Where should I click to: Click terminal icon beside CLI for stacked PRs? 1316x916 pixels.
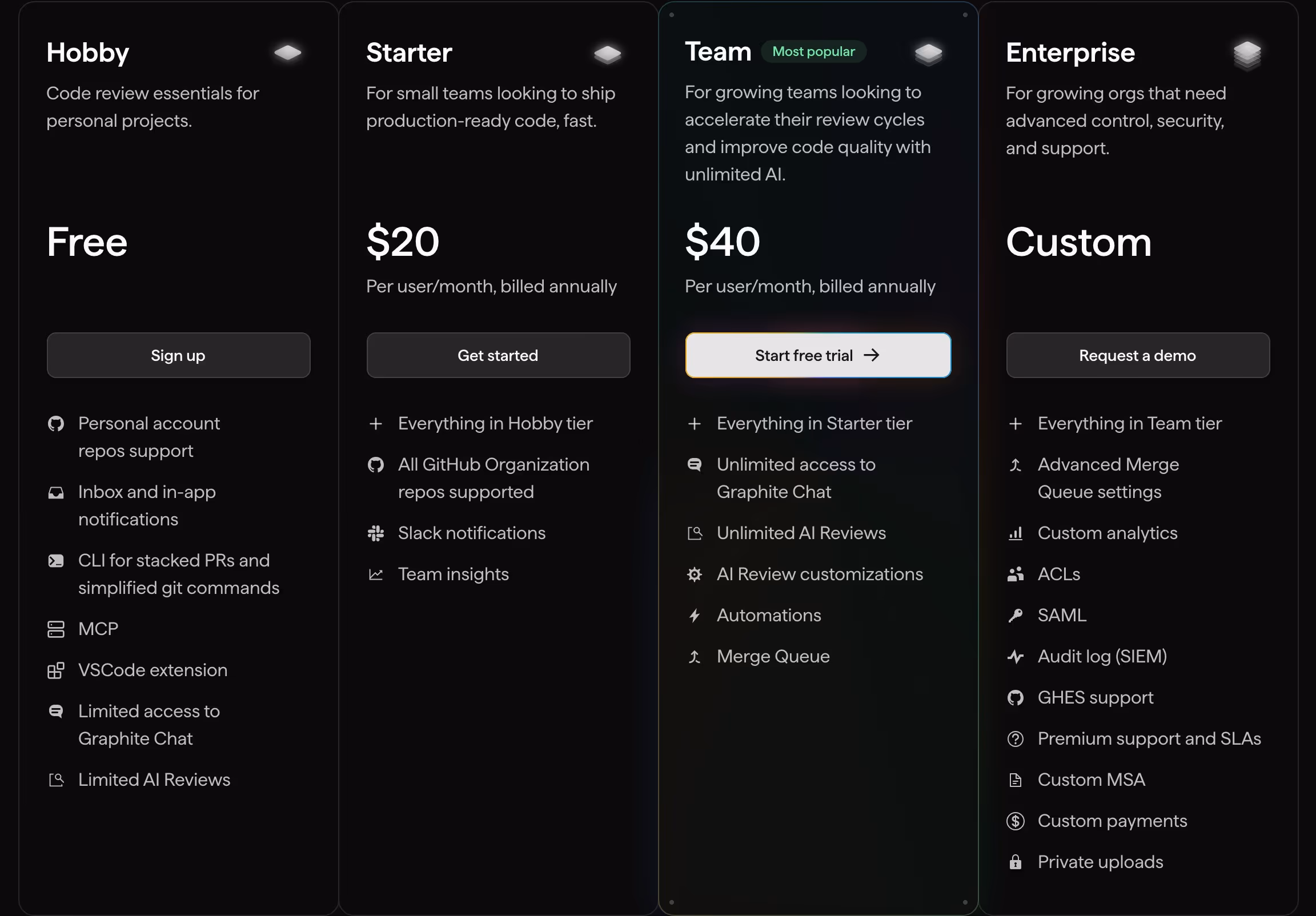click(55, 561)
